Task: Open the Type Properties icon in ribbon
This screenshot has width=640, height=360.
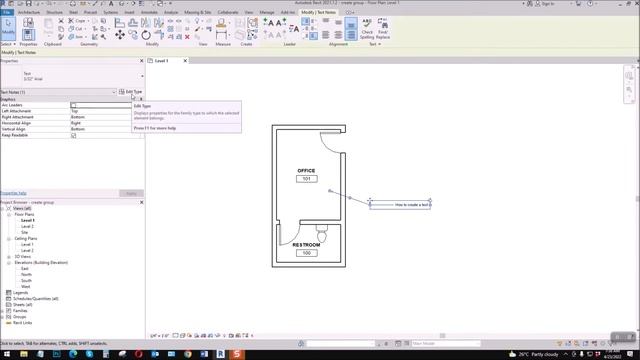Action: tap(28, 22)
